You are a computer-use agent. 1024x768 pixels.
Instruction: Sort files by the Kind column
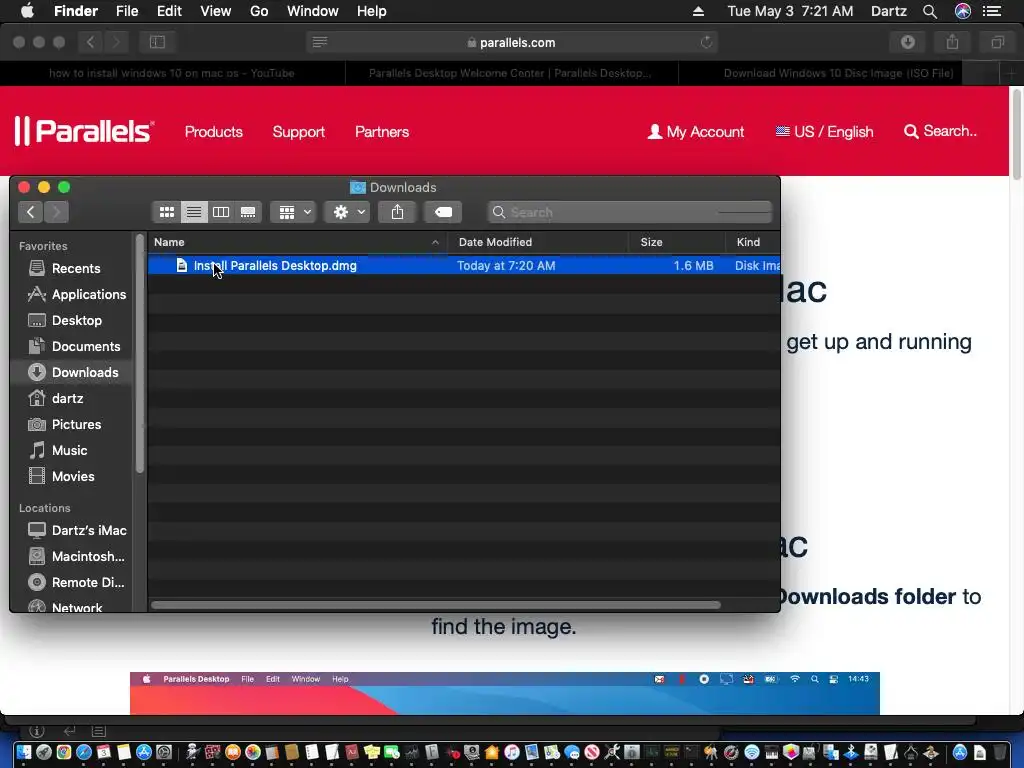click(753, 242)
